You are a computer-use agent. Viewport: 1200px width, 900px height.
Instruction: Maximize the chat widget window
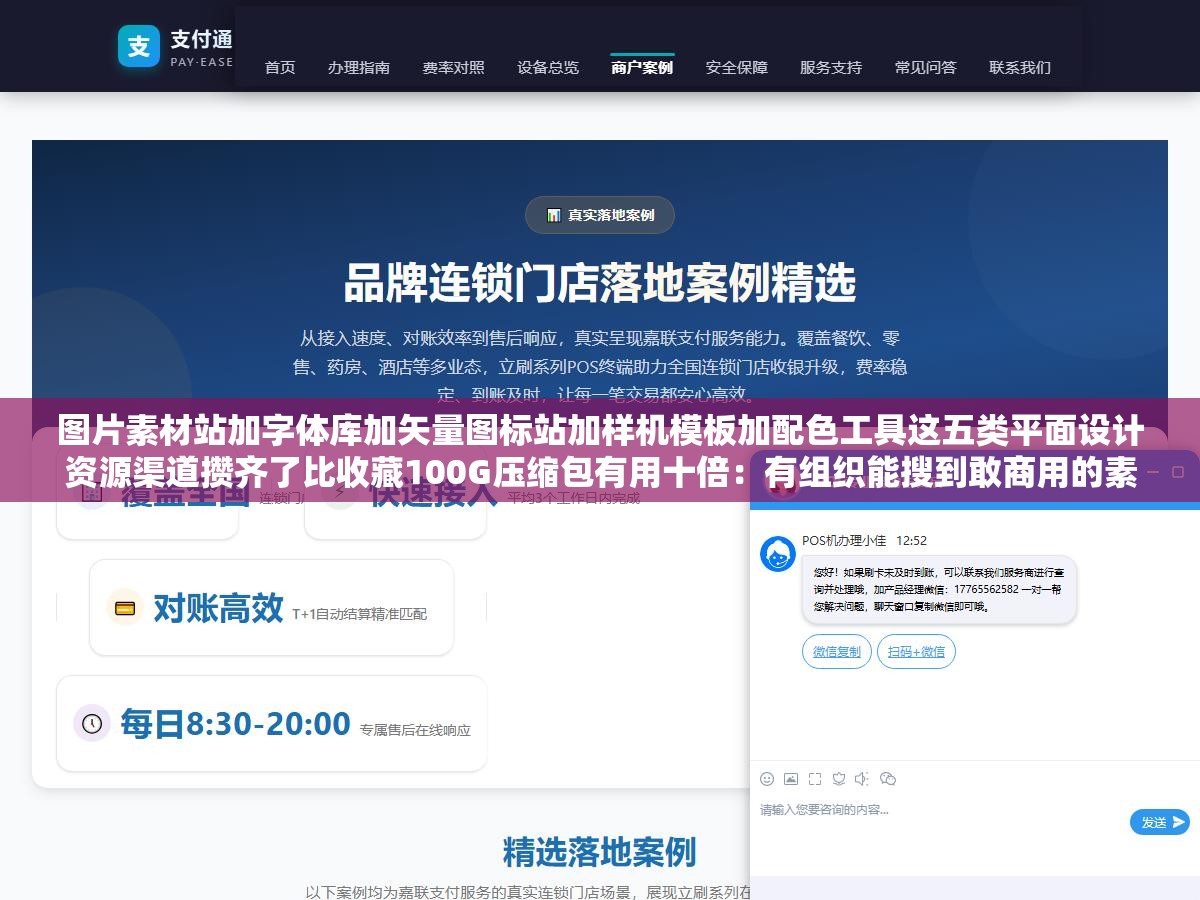pyautogui.click(x=1177, y=470)
